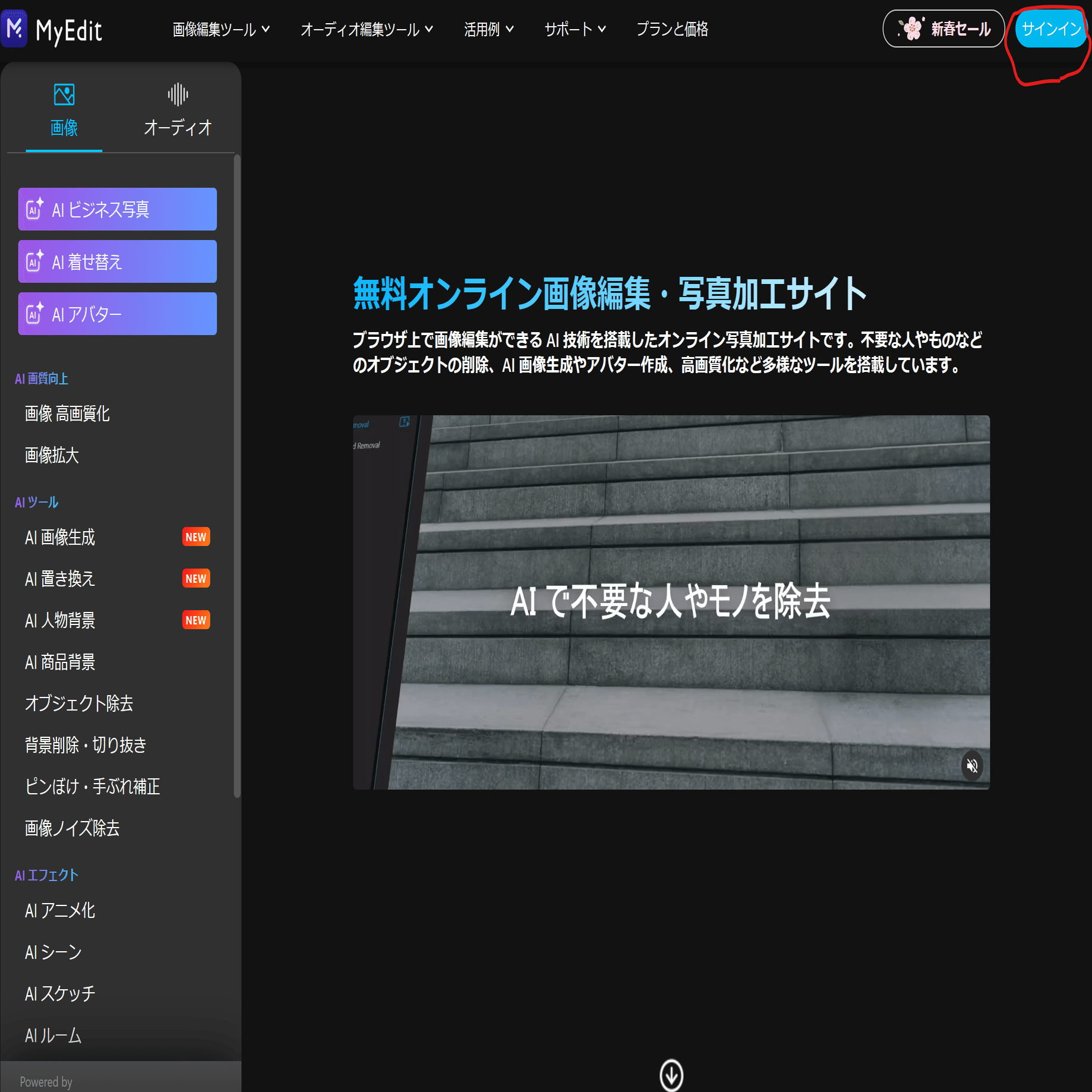Click the 無料オンライン画像編集・写真加工サイト heading

(610, 293)
